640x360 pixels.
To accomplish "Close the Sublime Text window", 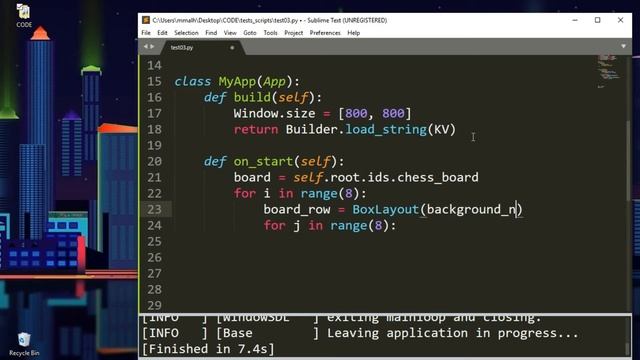I will point(620,20).
